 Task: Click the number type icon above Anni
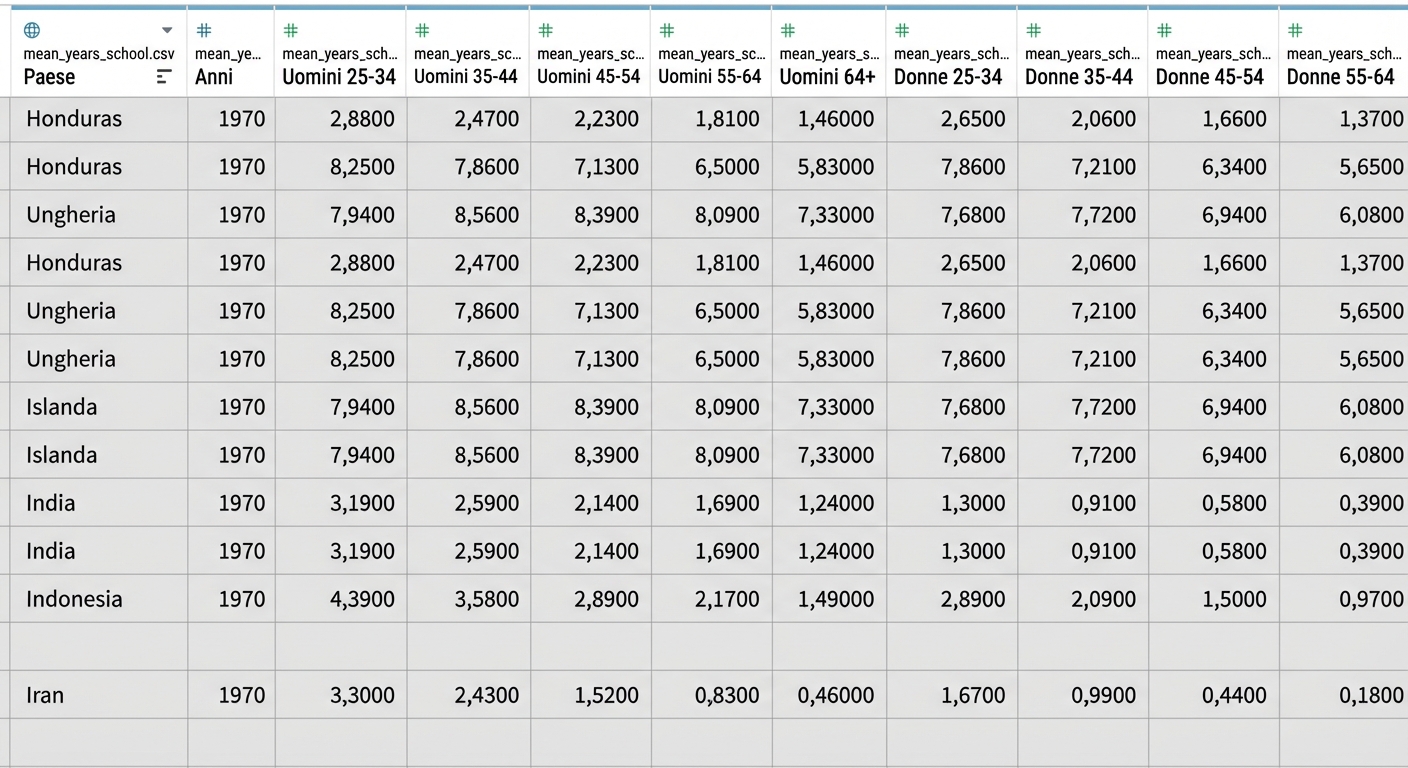tap(204, 31)
